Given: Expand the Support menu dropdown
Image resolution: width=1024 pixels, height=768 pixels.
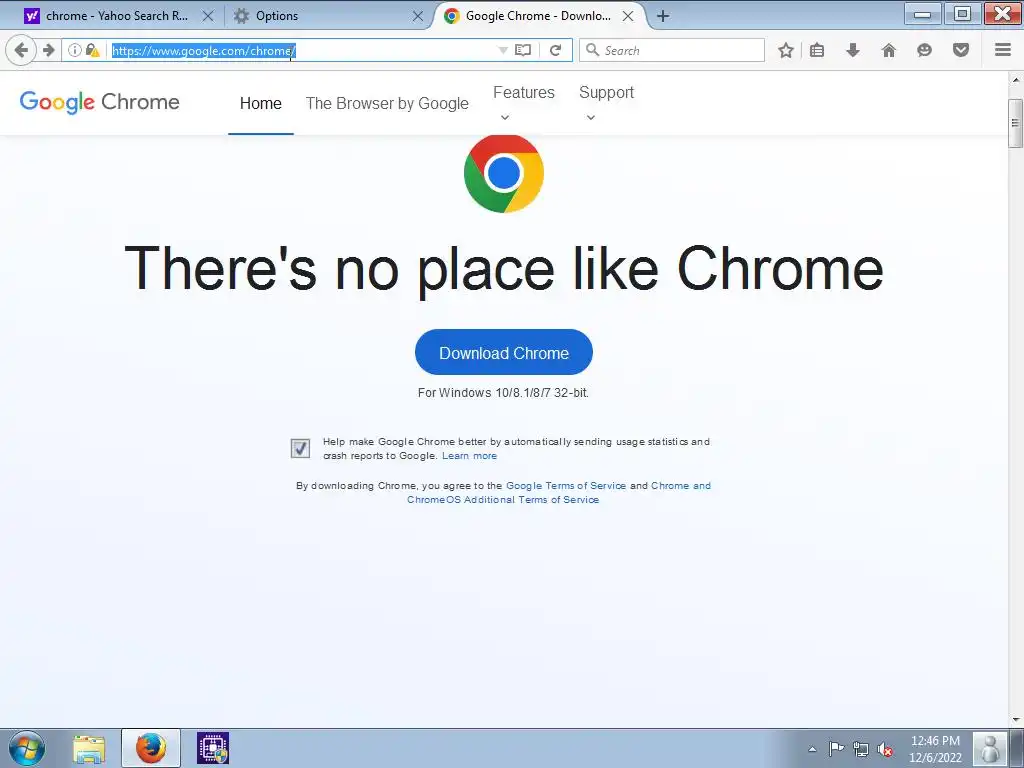Looking at the screenshot, I should [606, 103].
